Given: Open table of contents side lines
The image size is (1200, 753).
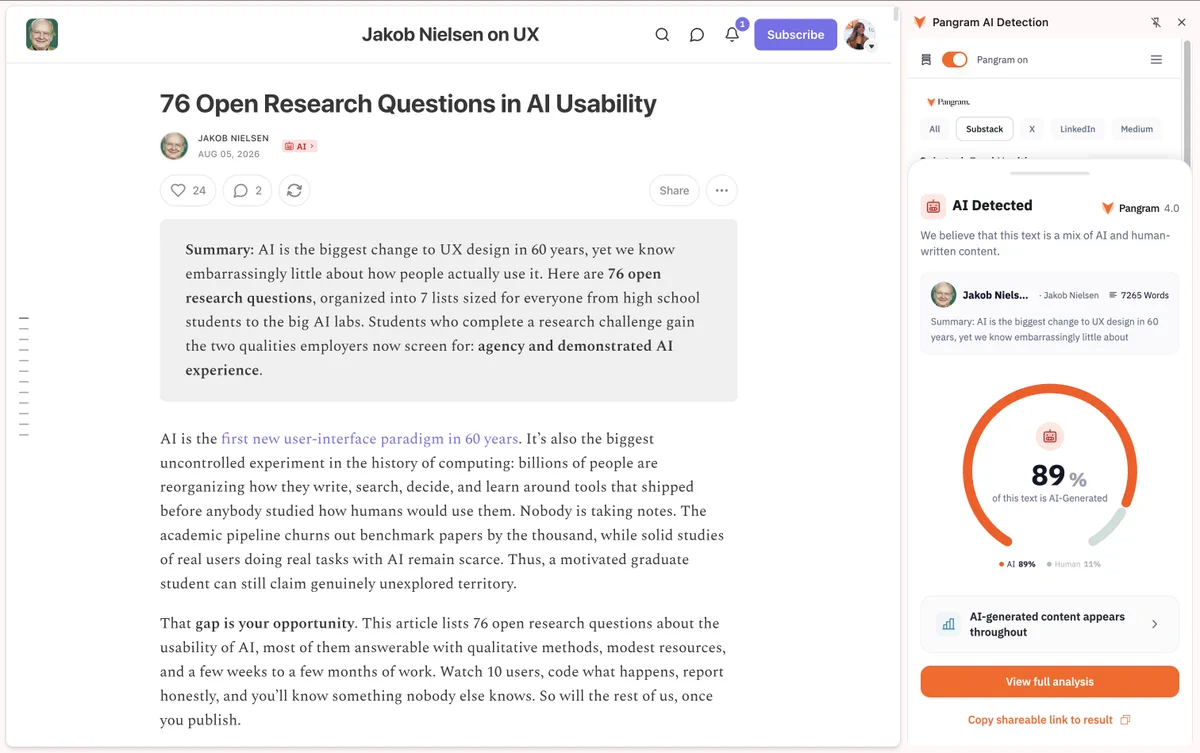Looking at the screenshot, I should [24, 376].
